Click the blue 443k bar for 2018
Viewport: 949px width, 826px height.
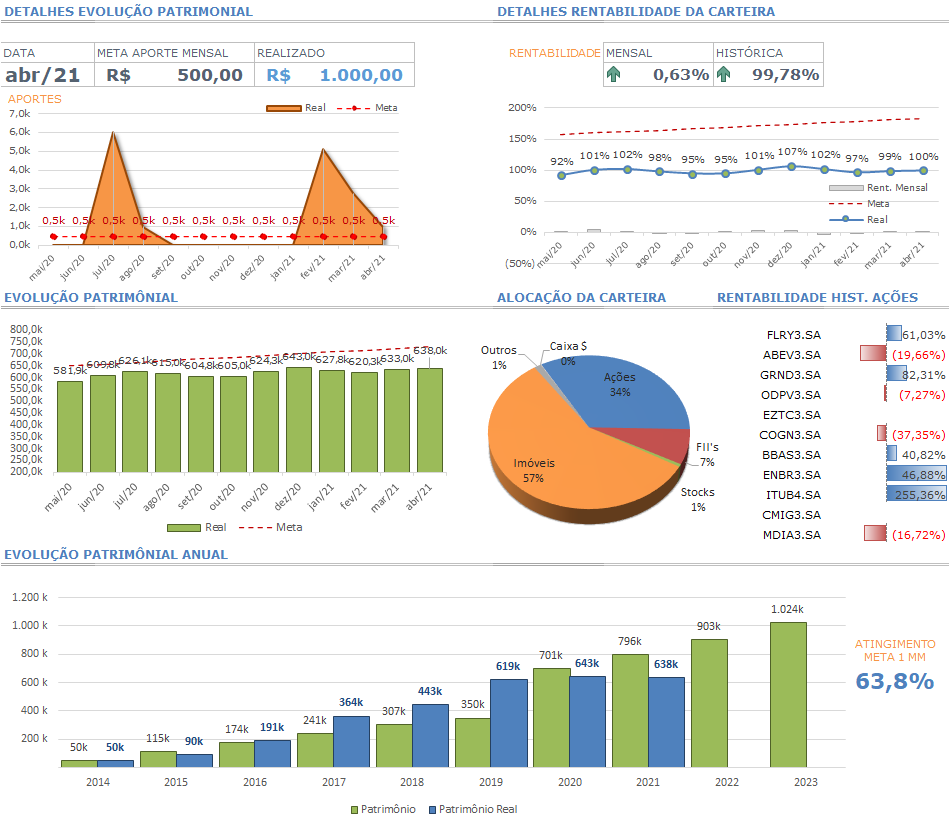pos(430,736)
